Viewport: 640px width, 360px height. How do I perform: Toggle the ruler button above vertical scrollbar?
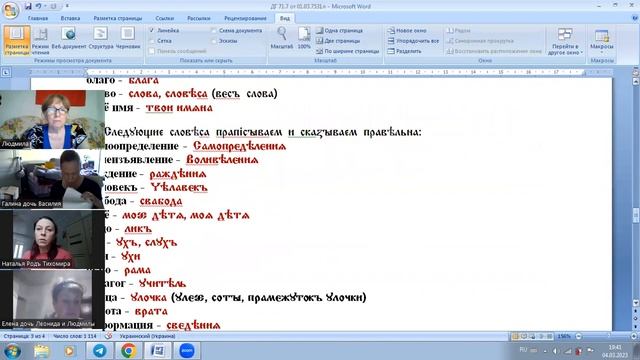click(x=636, y=72)
